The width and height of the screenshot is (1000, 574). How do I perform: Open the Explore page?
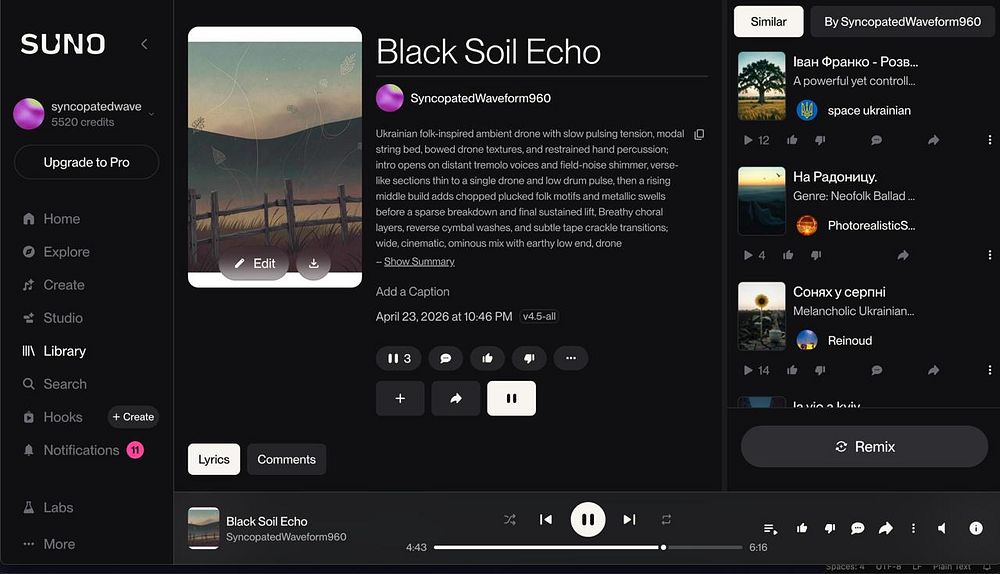56,252
